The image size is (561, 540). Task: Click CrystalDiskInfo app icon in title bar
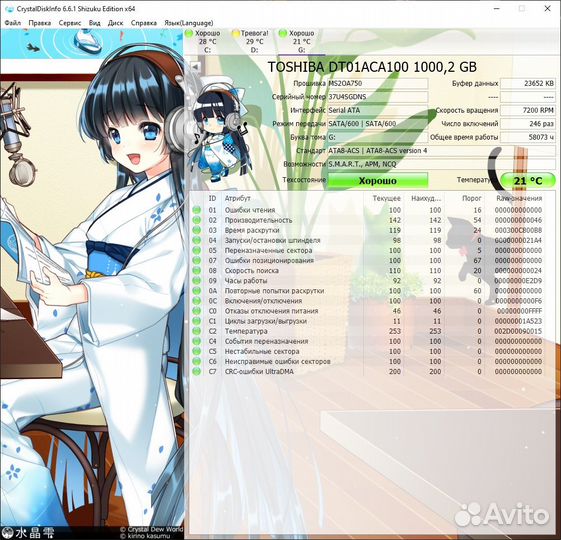tap(9, 9)
